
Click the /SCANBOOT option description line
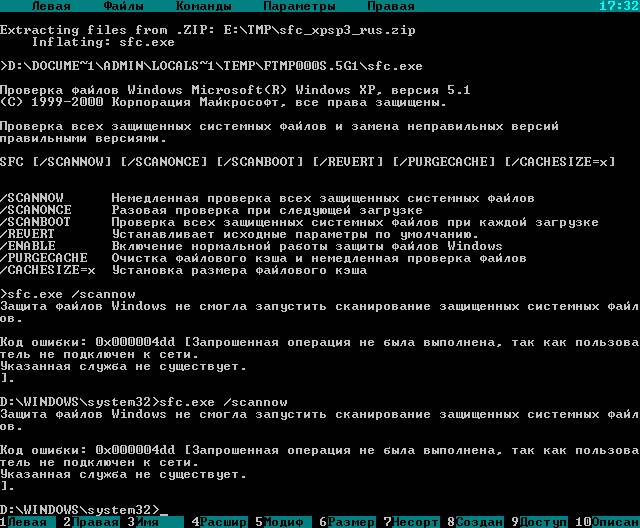tap(299, 222)
